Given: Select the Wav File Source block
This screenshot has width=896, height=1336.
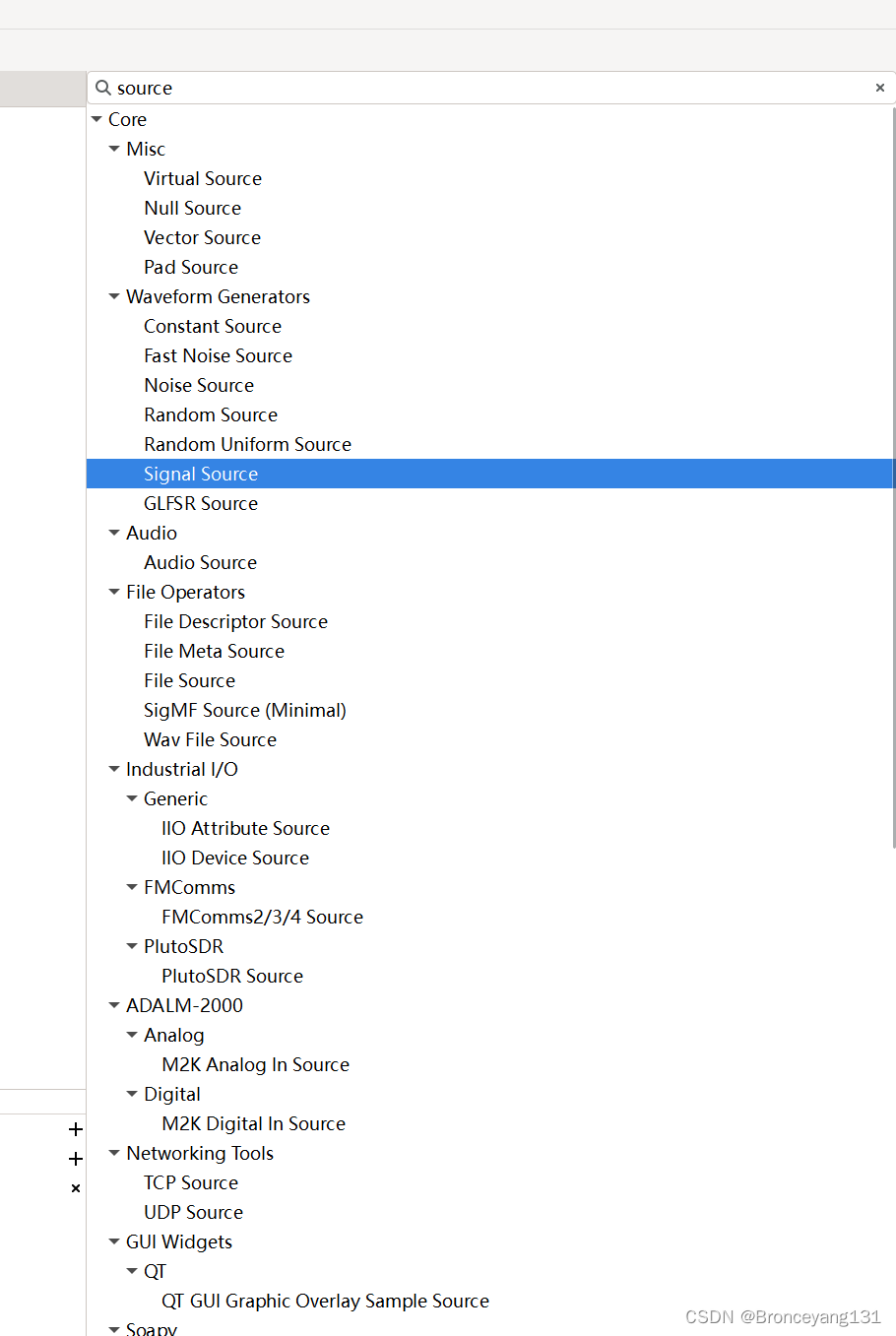Looking at the screenshot, I should 211,739.
